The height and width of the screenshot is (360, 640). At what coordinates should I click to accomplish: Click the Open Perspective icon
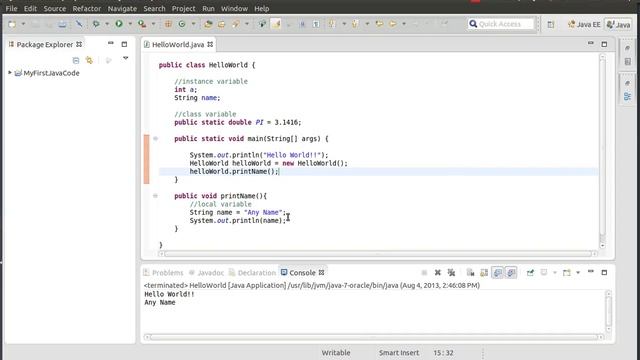551,24
